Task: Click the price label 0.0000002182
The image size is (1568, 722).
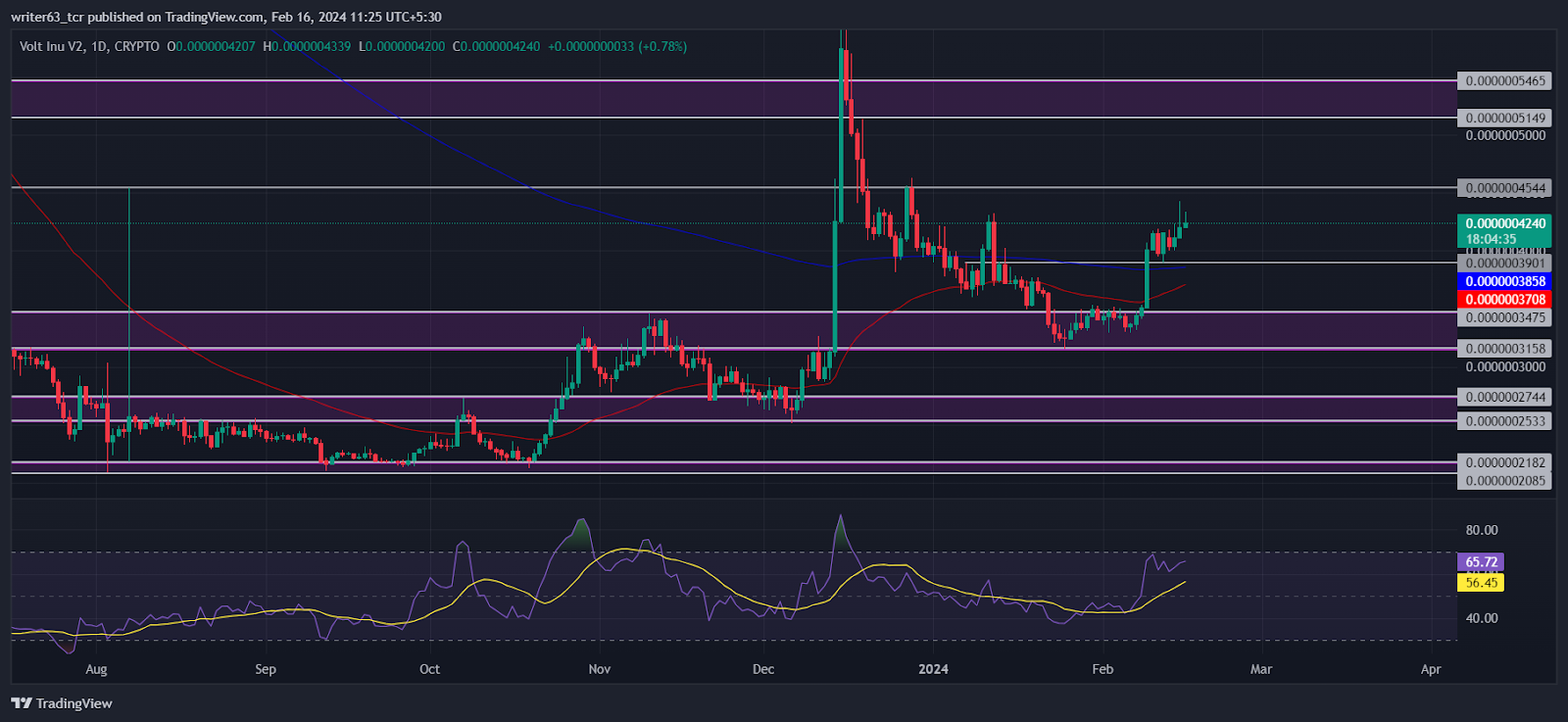Action: (1504, 463)
